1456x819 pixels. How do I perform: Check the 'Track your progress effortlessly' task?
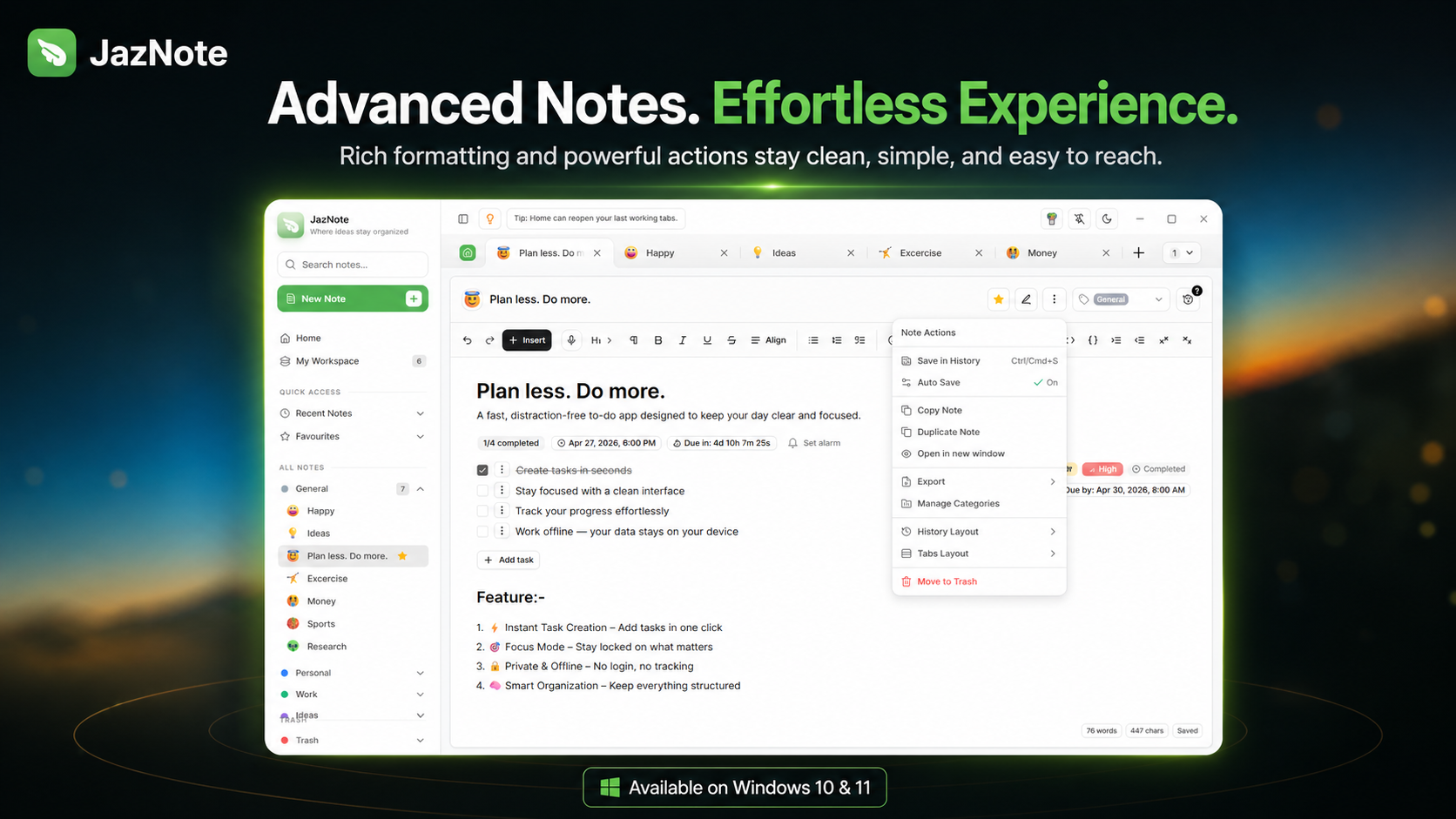point(482,511)
